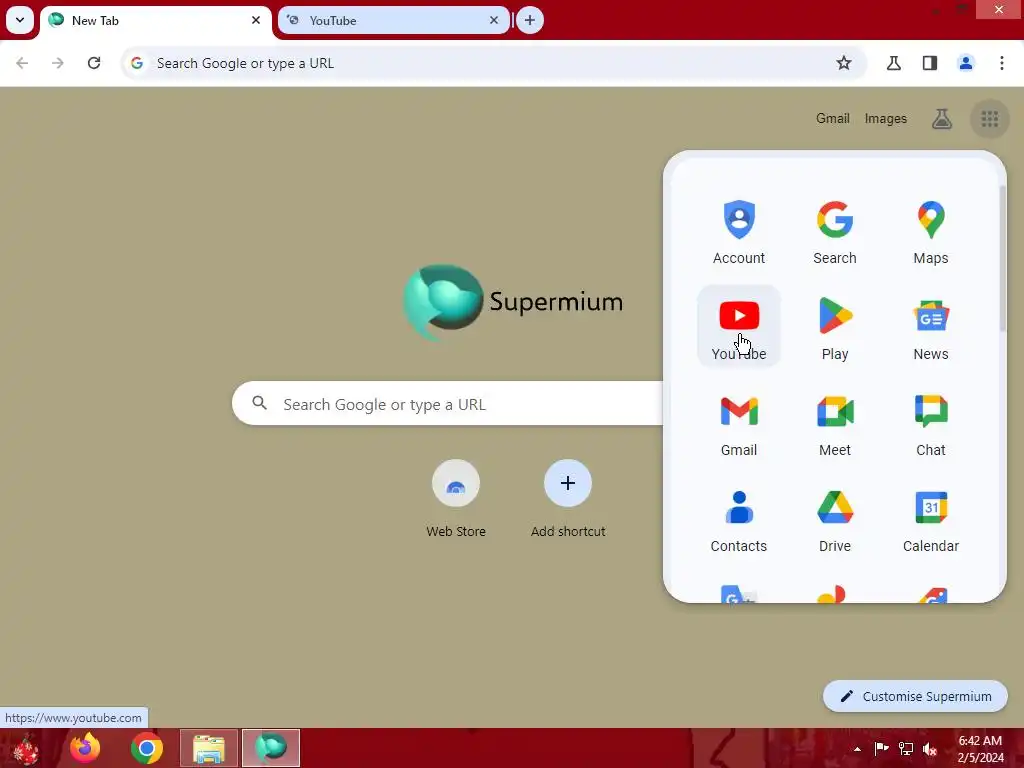The height and width of the screenshot is (768, 1024).
Task: Close the Google apps grid launcher
Action: point(989,119)
